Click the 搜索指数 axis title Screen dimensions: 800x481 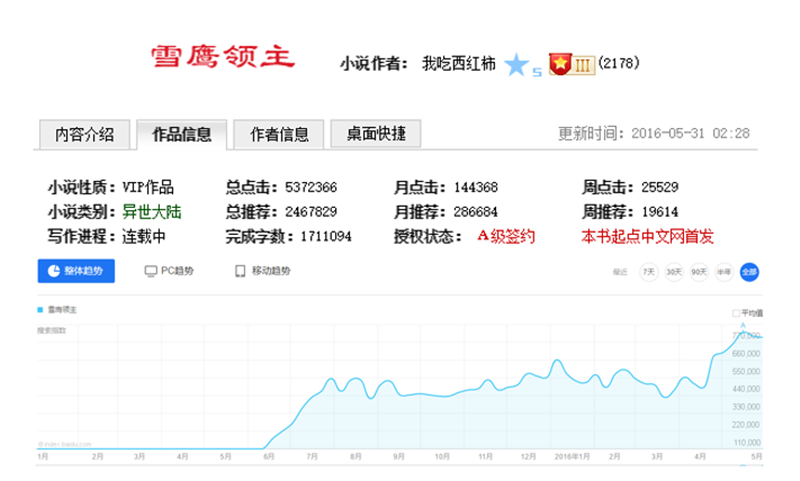52,331
